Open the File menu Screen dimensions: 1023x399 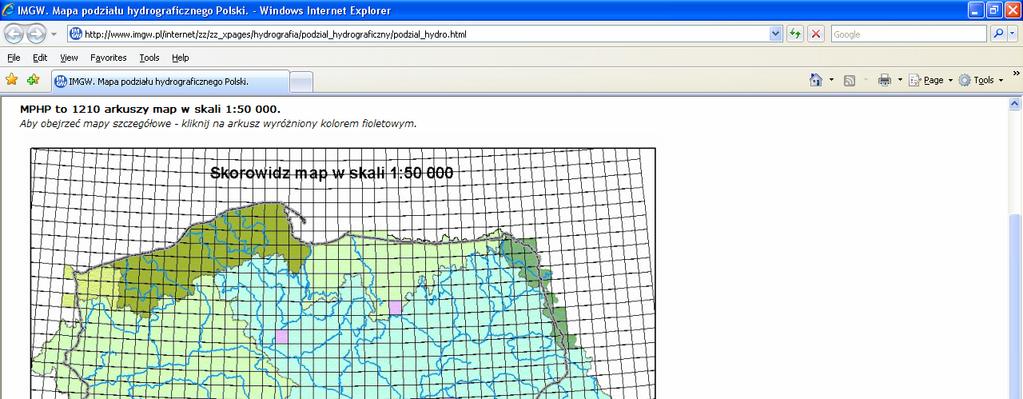click(x=14, y=58)
